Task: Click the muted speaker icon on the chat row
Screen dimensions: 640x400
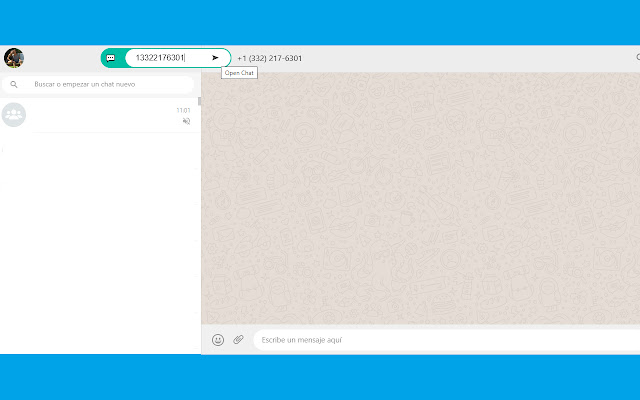Action: coord(186,121)
